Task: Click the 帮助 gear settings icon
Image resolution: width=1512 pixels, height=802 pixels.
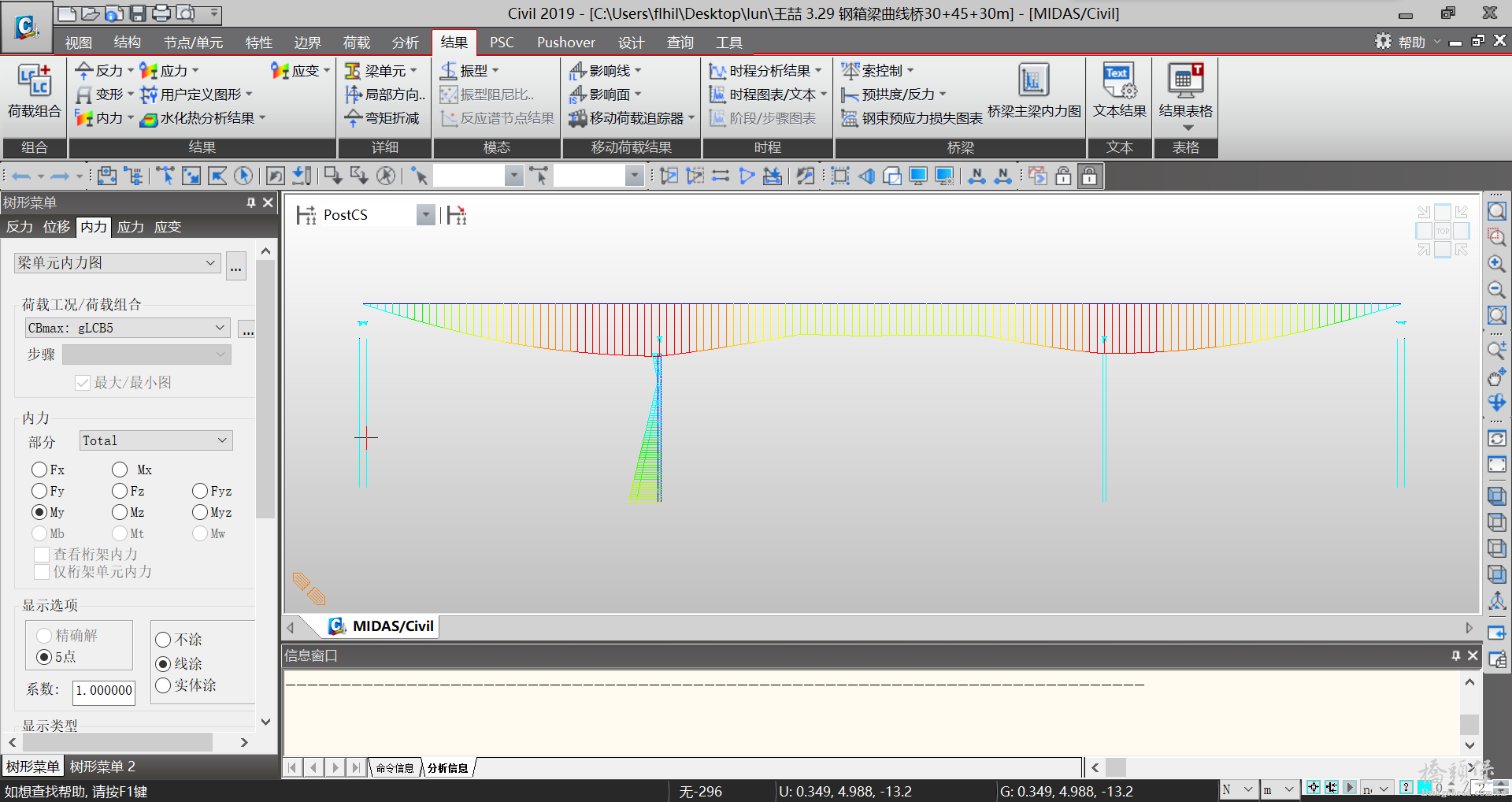Action: (1383, 41)
